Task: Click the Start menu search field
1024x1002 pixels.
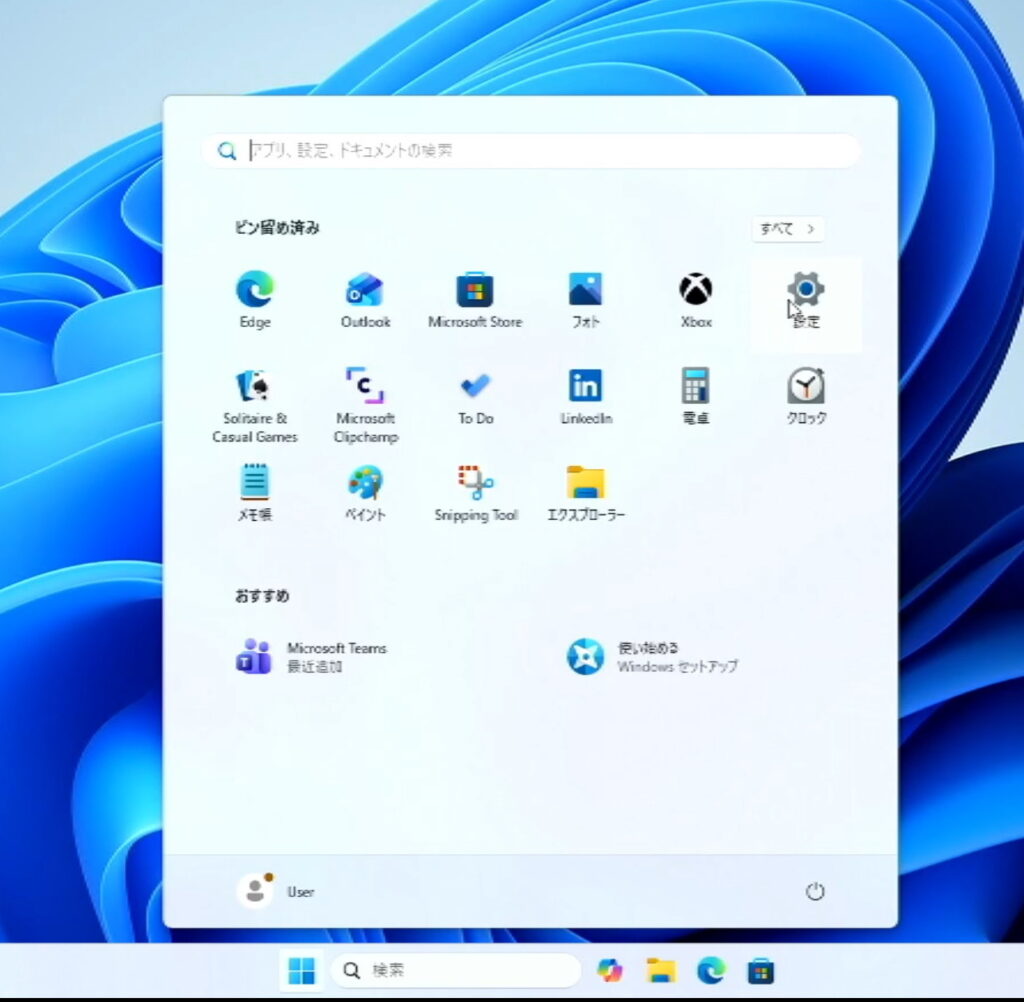Action: coord(530,151)
